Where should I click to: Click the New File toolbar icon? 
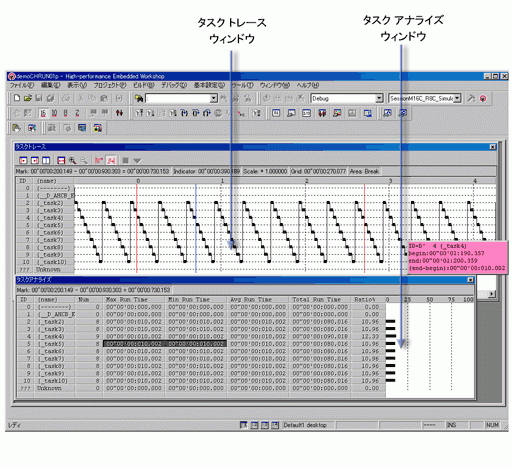pos(17,98)
